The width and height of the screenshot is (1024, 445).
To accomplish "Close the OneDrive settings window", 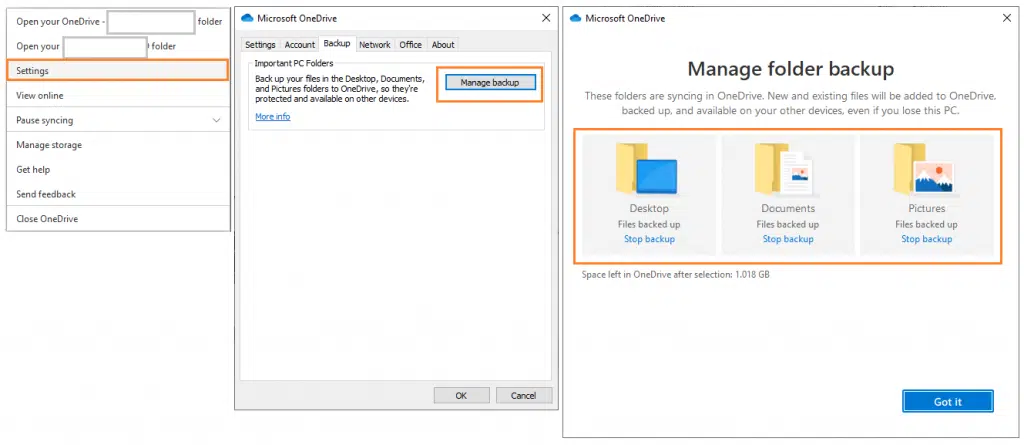I will tap(545, 18).
